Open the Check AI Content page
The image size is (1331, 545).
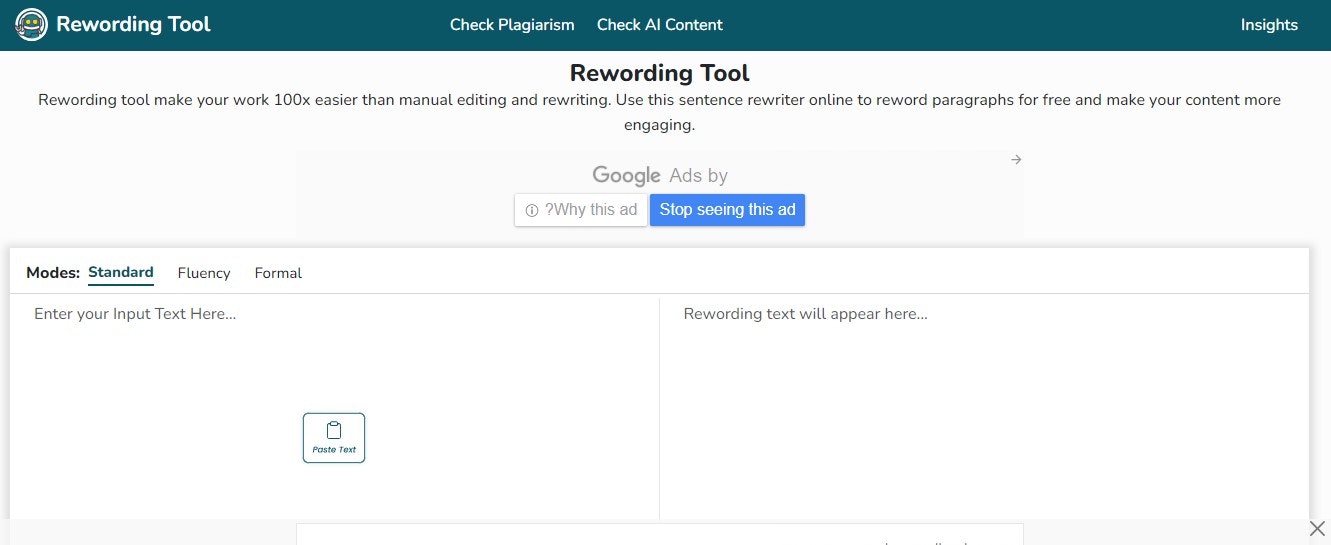pyautogui.click(x=660, y=25)
